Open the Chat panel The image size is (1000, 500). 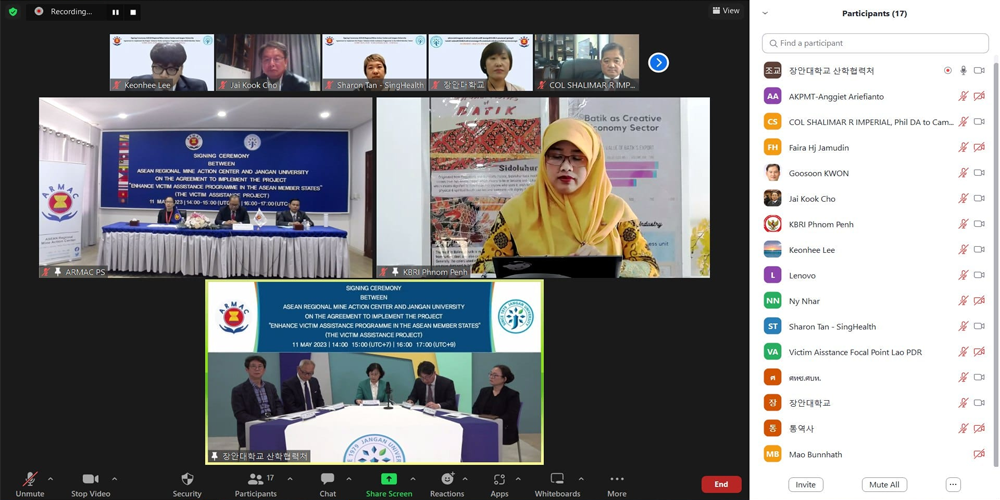[327, 480]
